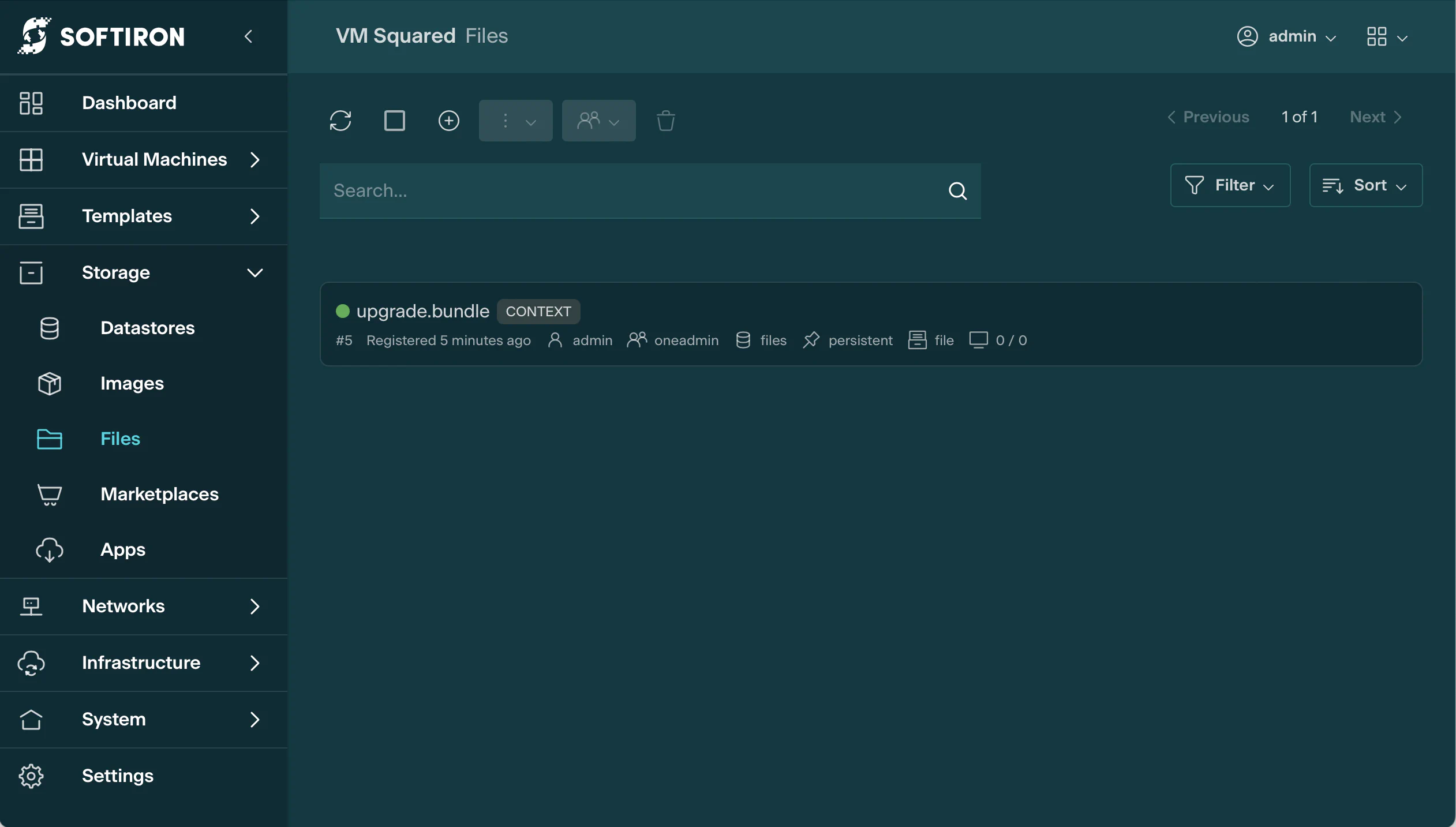
Task: Click the search magnifier icon
Action: [x=957, y=192]
